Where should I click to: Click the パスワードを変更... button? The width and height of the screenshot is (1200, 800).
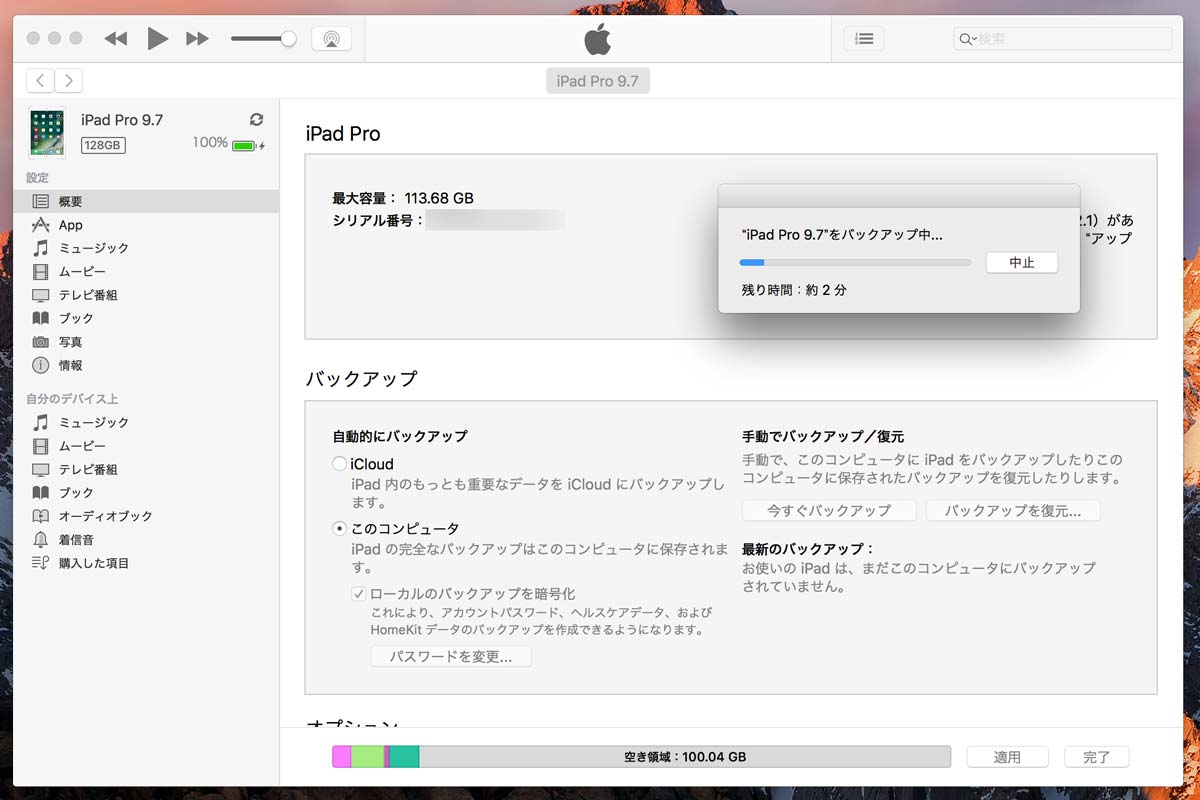(x=451, y=657)
